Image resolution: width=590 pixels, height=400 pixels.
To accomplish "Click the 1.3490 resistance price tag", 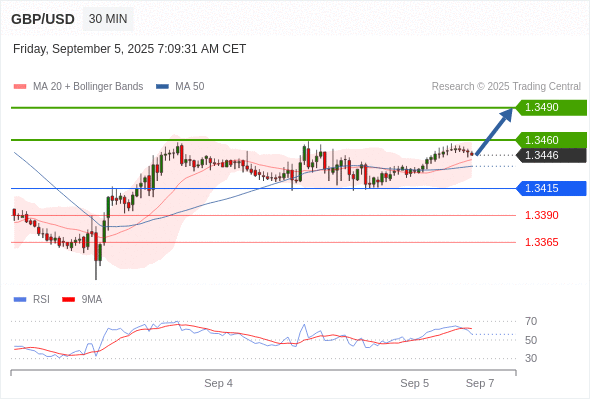I will 551,108.
